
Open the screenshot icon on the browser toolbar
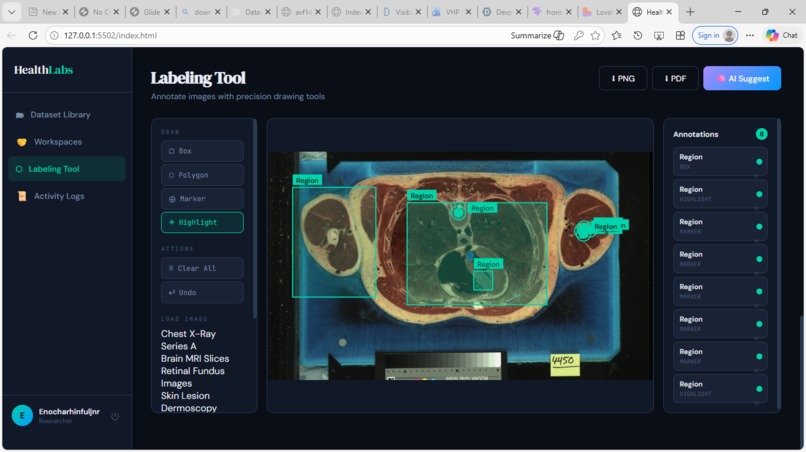pyautogui.click(x=659, y=35)
